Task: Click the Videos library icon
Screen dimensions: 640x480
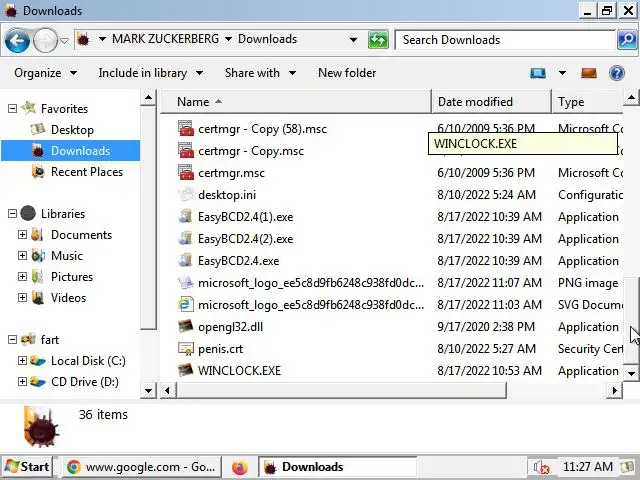Action: pos(38,298)
